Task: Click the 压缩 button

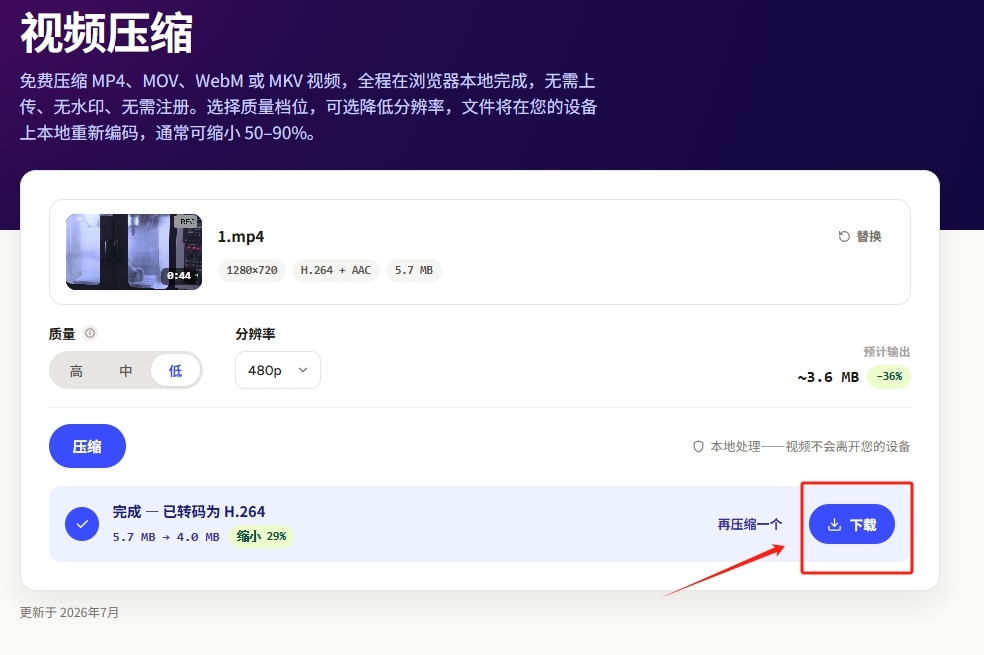Action: tap(87, 446)
